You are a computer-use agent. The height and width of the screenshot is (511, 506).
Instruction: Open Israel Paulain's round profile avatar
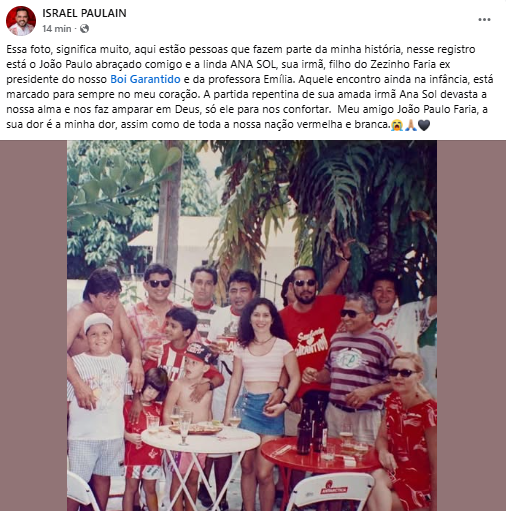[21, 21]
